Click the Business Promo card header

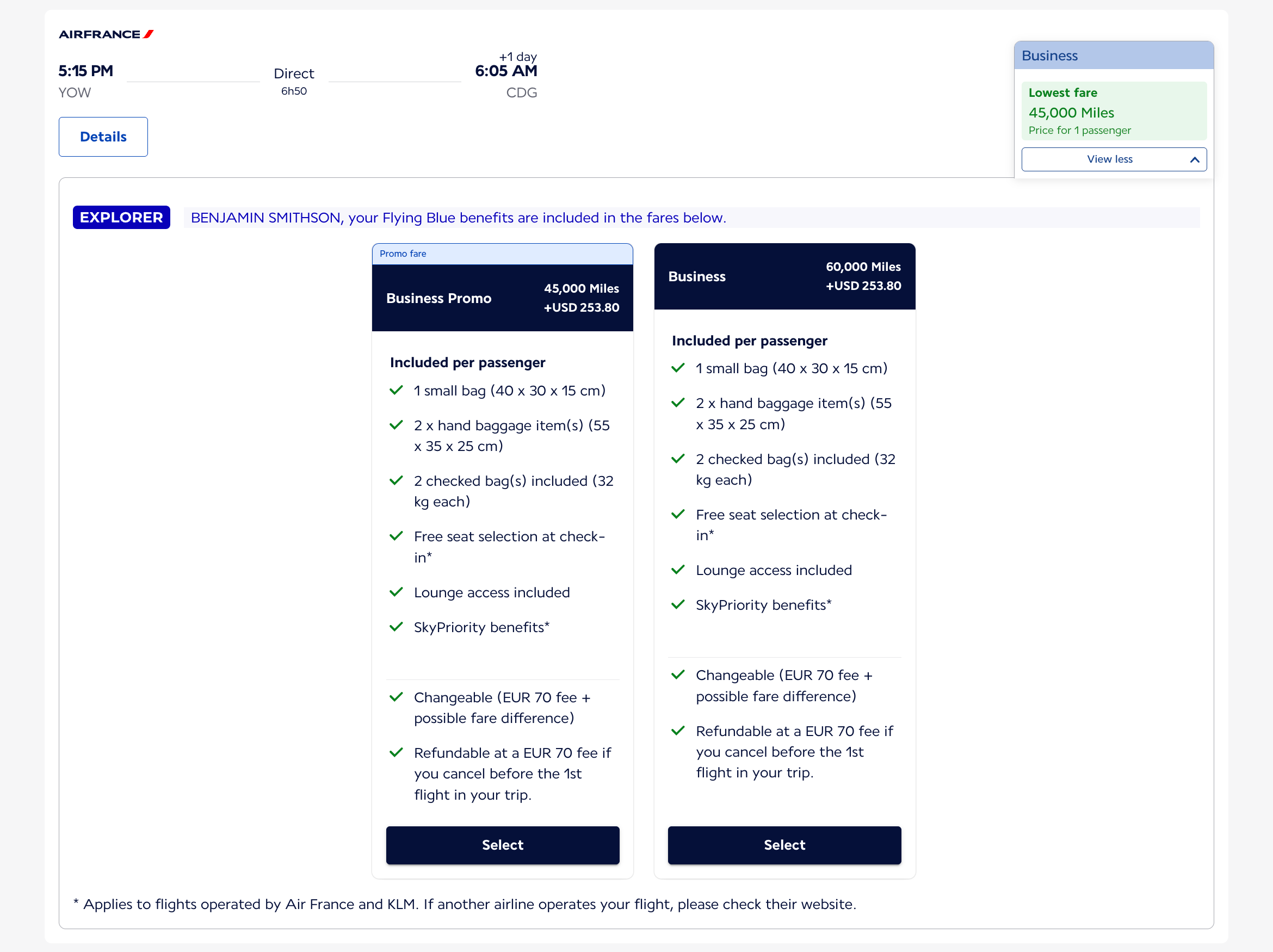click(503, 298)
